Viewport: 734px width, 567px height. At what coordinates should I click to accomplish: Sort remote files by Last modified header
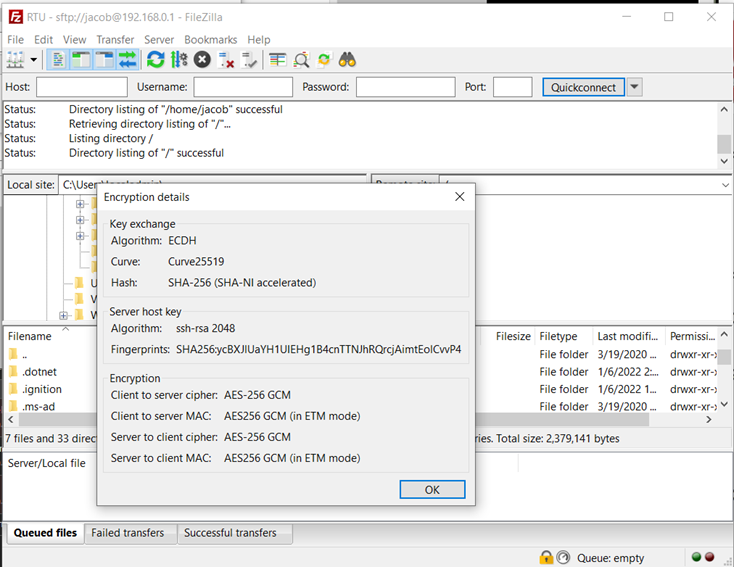click(x=628, y=336)
